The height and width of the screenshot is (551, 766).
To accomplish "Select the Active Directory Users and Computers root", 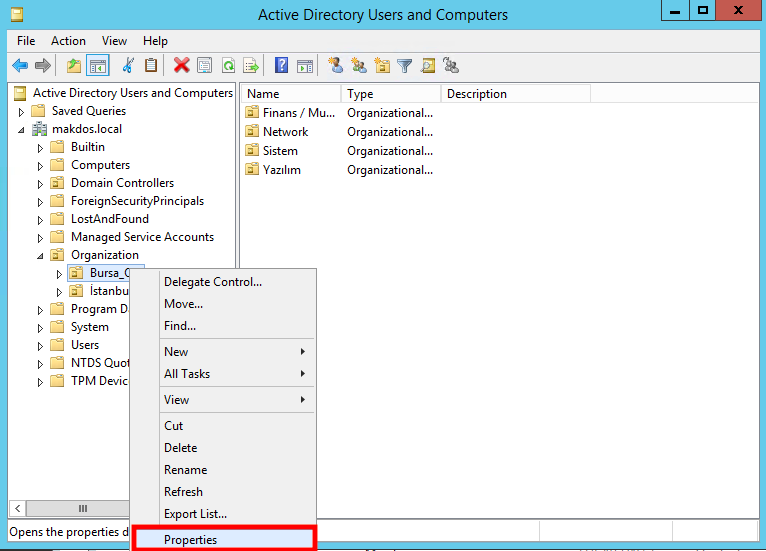I will point(132,93).
